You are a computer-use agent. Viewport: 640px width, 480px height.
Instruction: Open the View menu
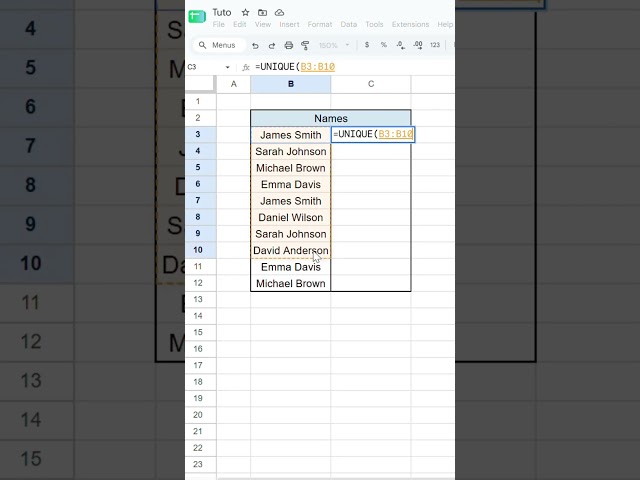(x=263, y=24)
